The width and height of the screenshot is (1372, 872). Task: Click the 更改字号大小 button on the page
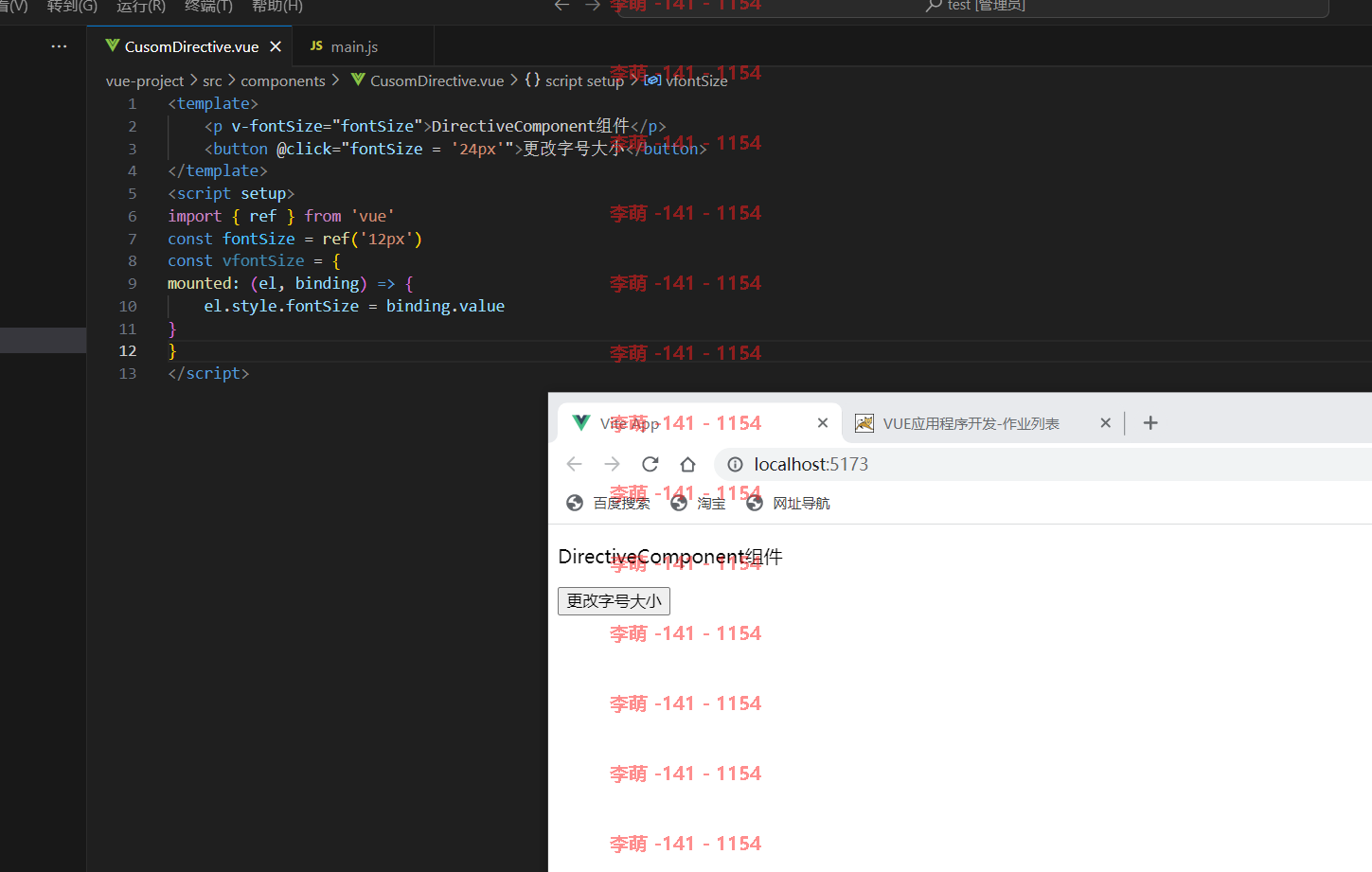coord(614,601)
